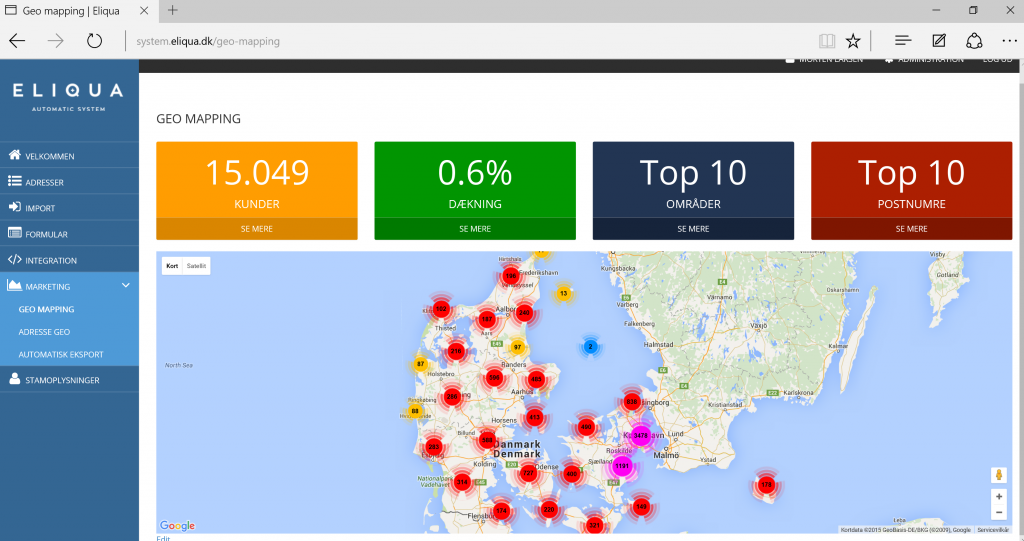Click the browser back arrow
Image resolution: width=1024 pixels, height=541 pixels.
pos(17,41)
